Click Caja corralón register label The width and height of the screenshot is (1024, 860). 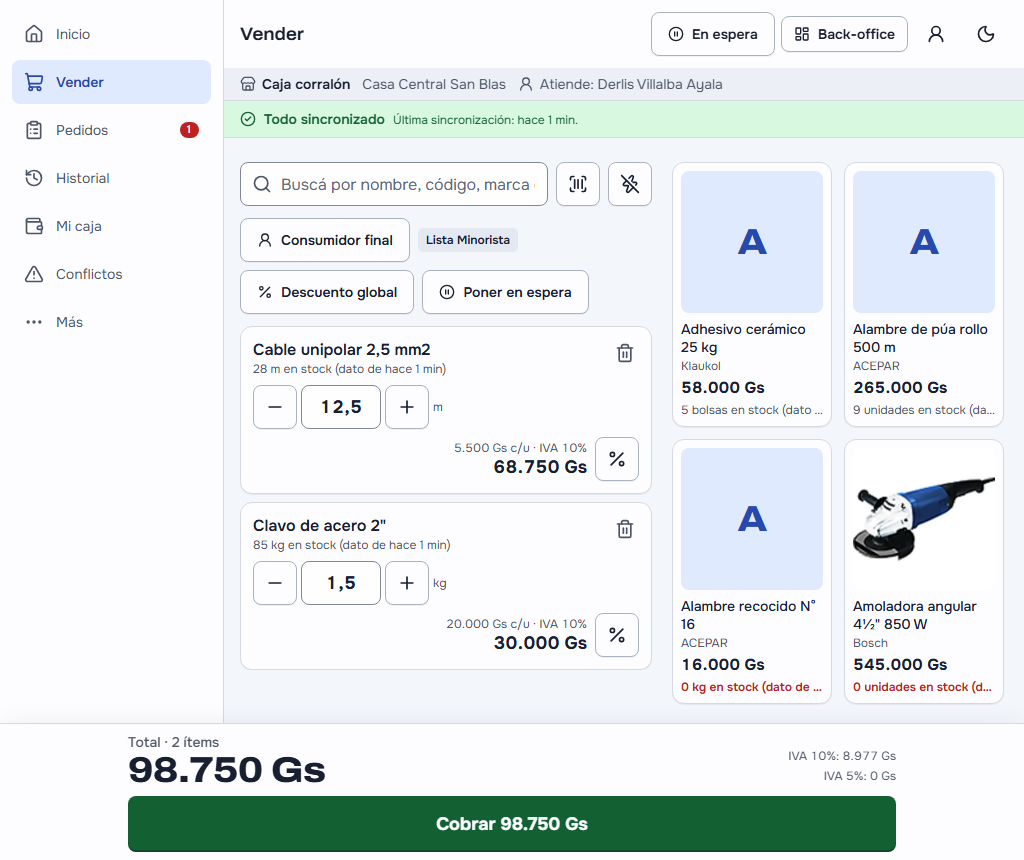306,84
